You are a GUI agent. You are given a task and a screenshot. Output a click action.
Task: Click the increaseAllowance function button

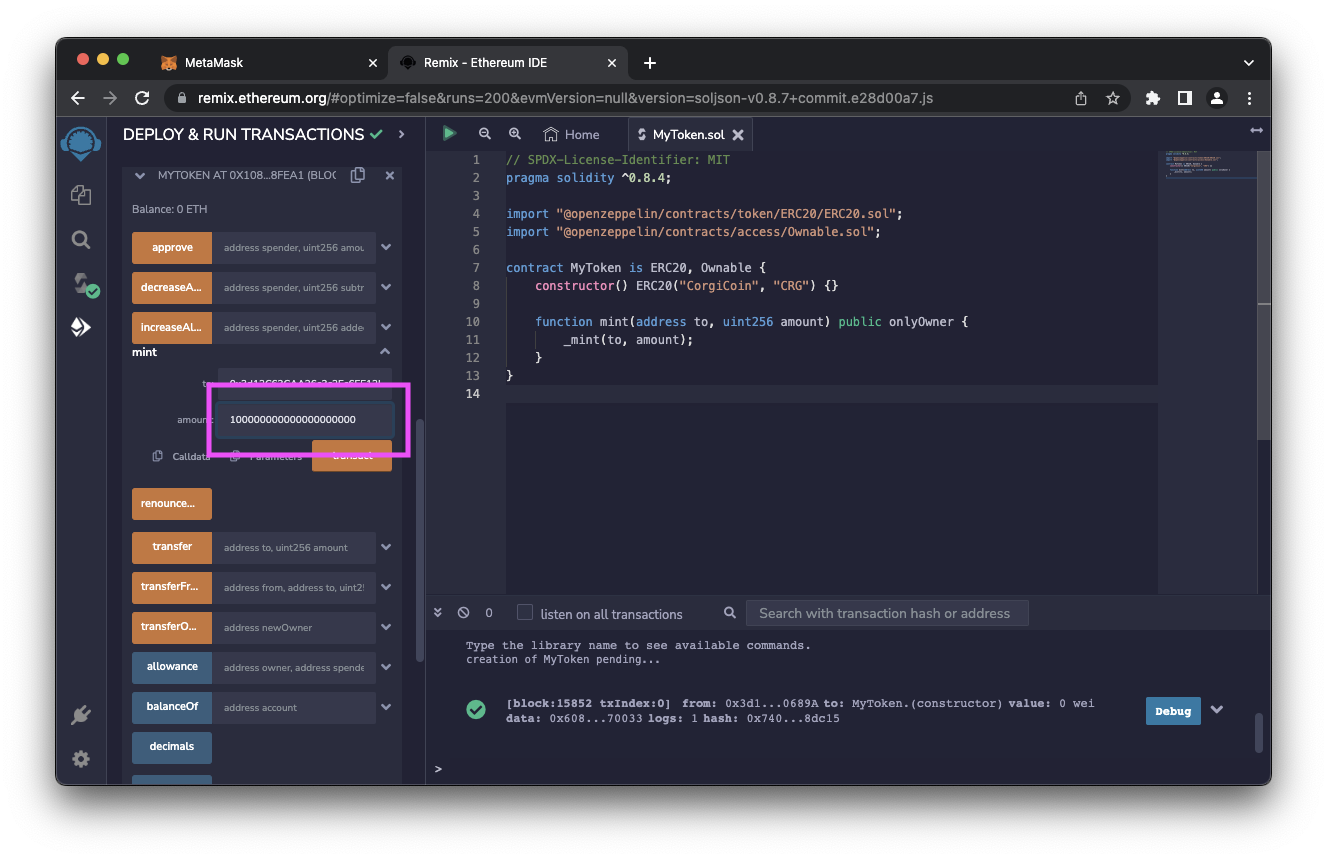(x=172, y=328)
